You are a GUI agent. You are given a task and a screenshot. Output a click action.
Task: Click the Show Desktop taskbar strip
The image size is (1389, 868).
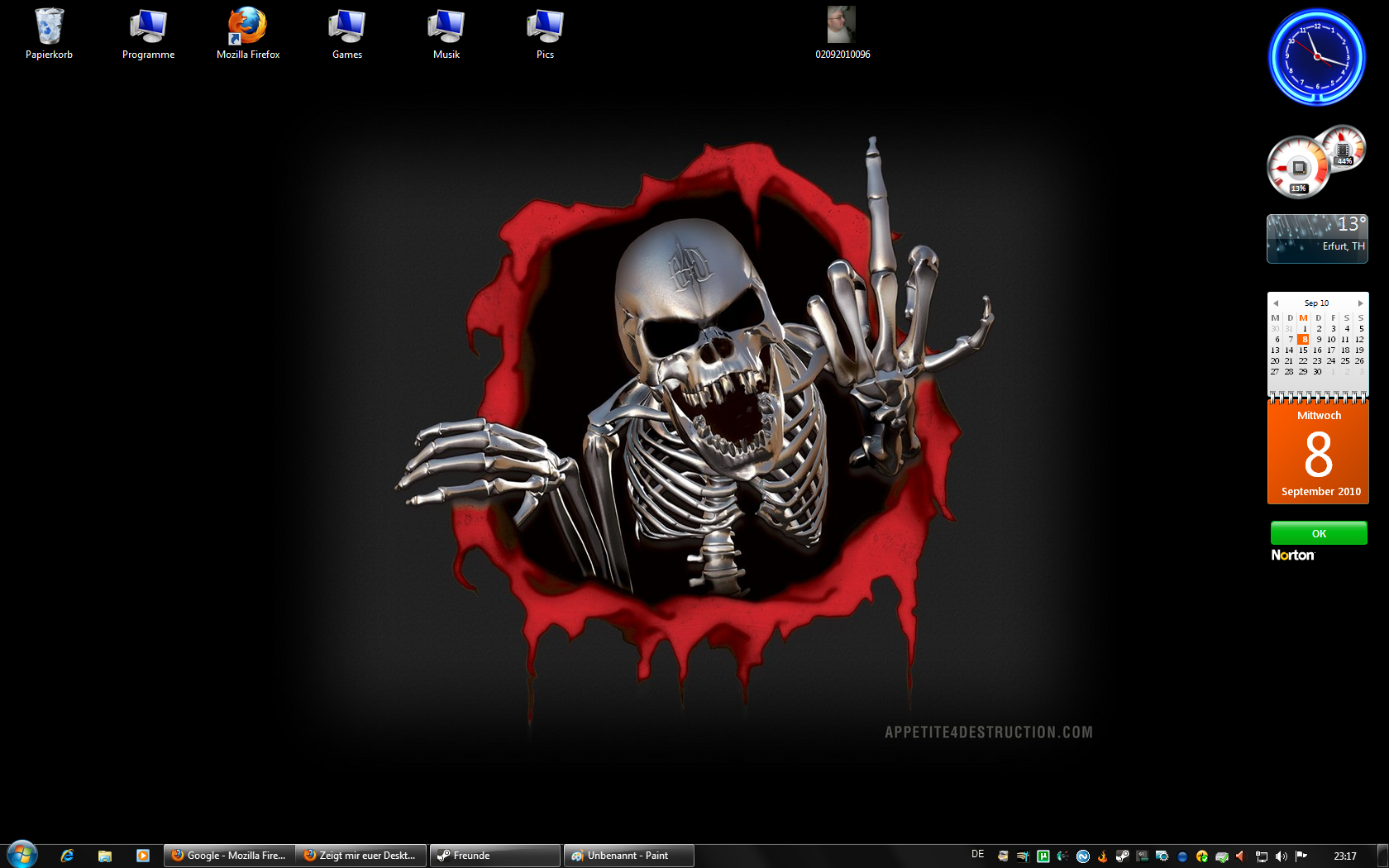coord(1382,856)
